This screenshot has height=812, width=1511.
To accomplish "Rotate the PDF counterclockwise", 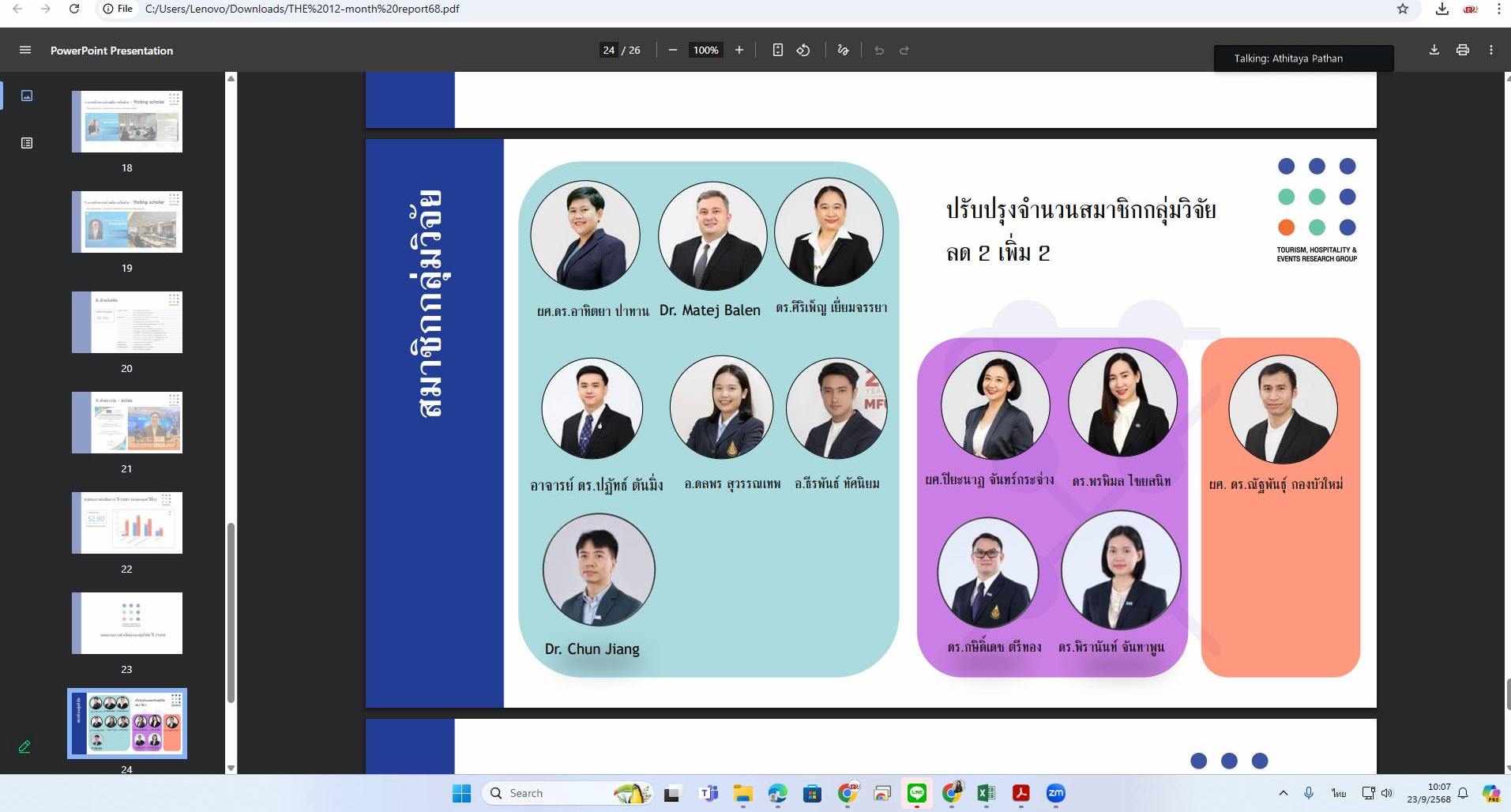I will (803, 50).
